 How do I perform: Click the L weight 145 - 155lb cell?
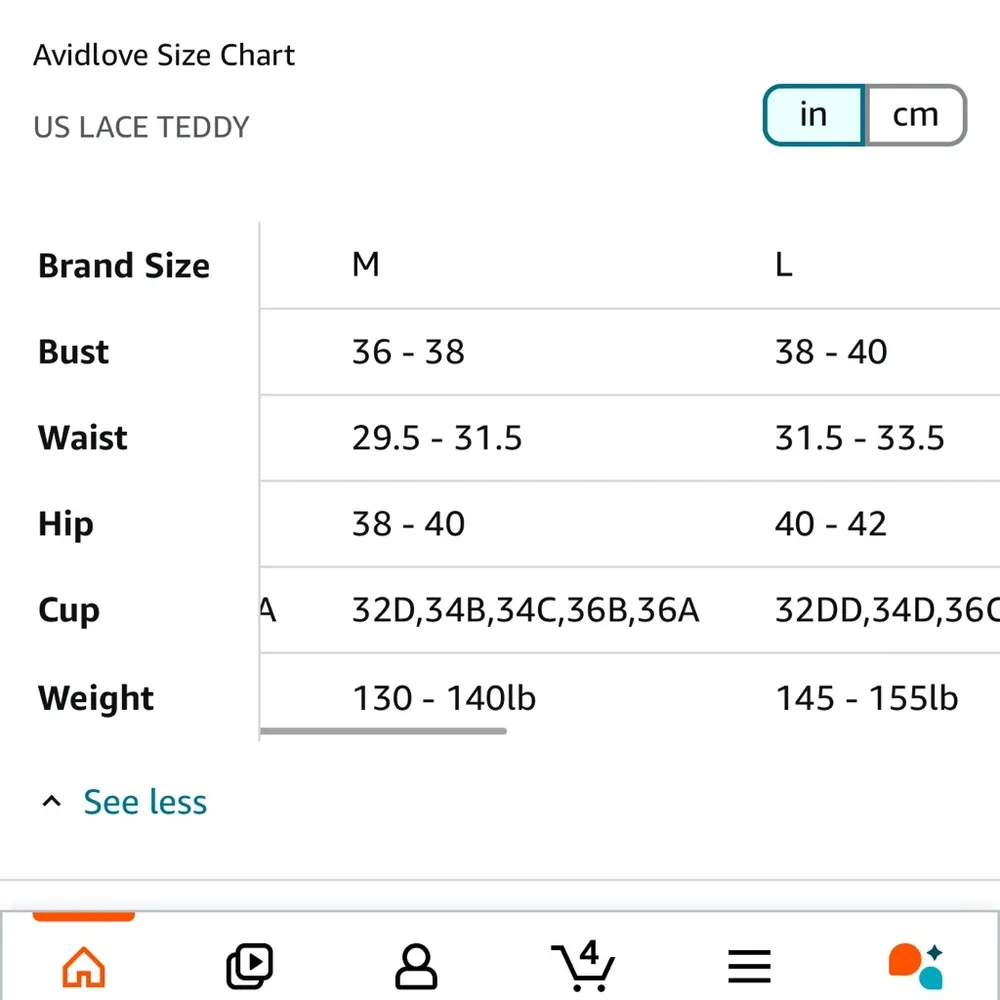(x=866, y=698)
